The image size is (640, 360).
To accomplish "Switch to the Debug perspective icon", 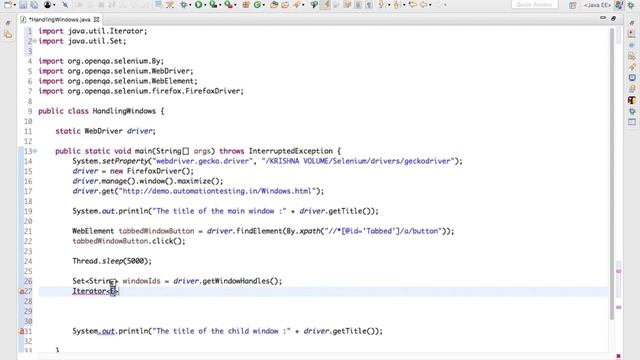I will (631, 5).
